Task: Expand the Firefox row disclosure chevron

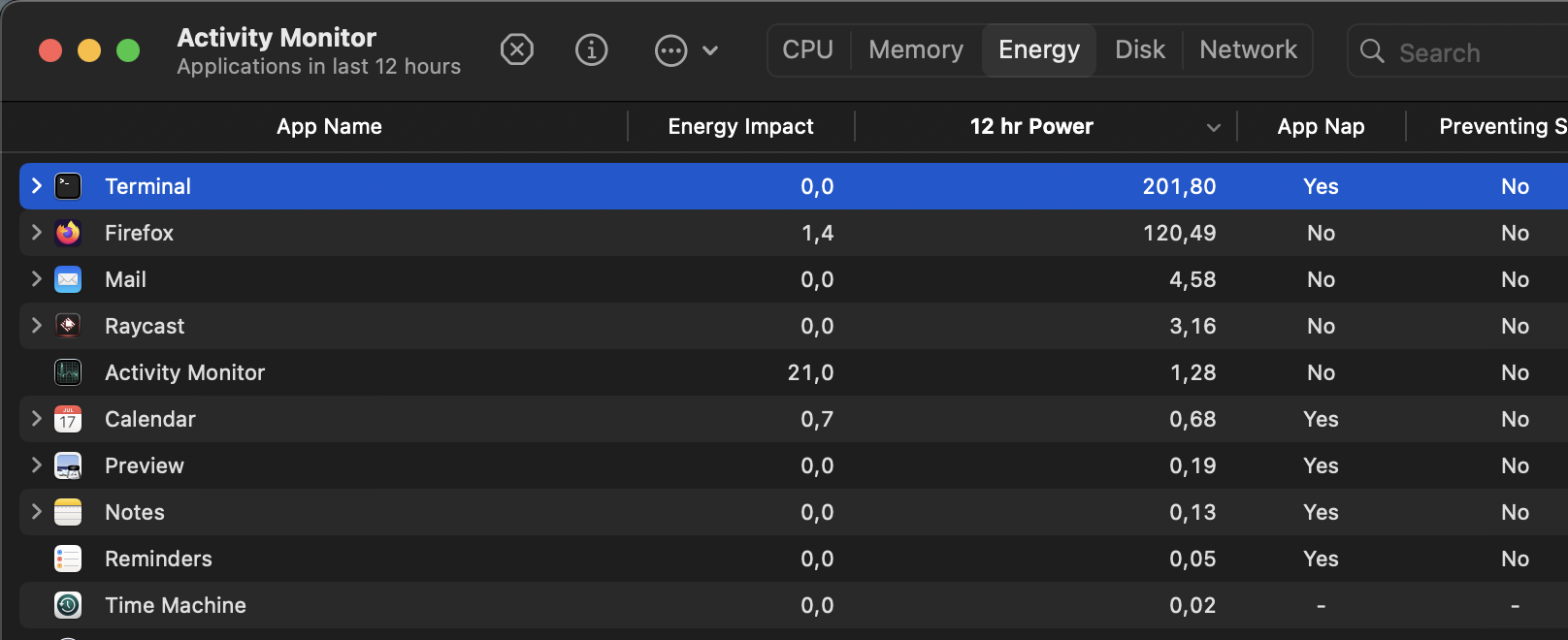Action: (37, 232)
